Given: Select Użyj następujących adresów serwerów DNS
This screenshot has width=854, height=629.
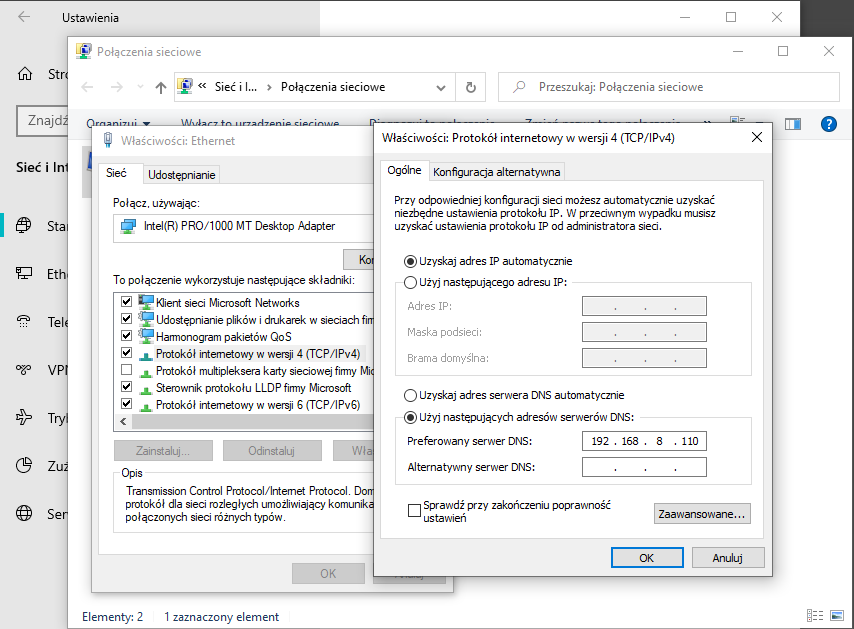Looking at the screenshot, I should click(410, 418).
